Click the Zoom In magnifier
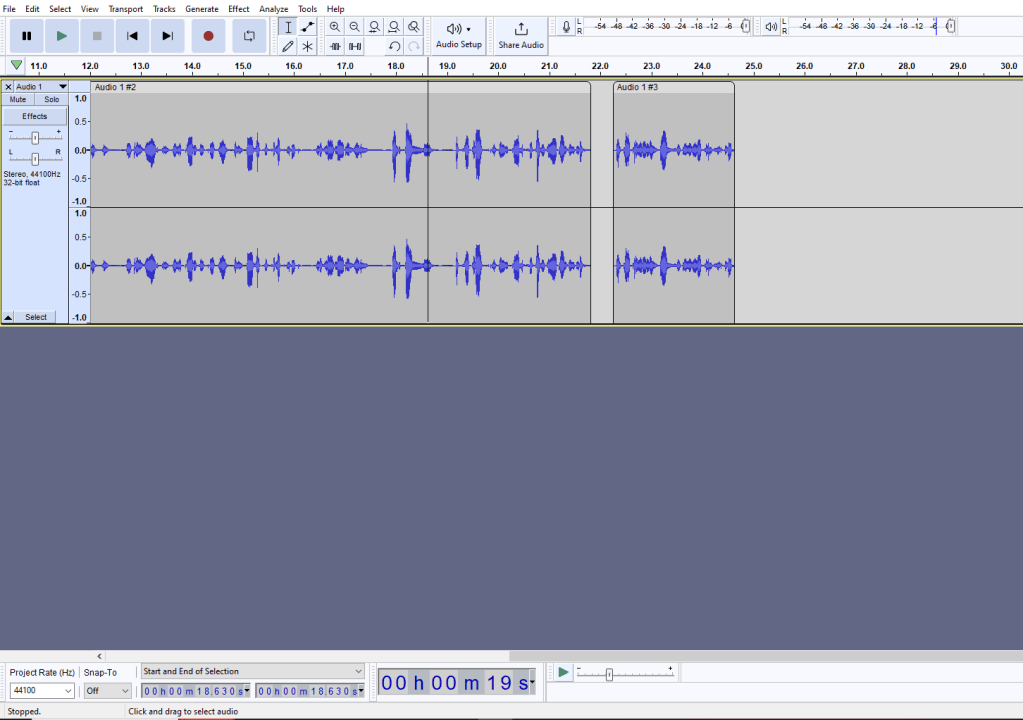Viewport: 1023px width, 720px height. click(x=335, y=27)
